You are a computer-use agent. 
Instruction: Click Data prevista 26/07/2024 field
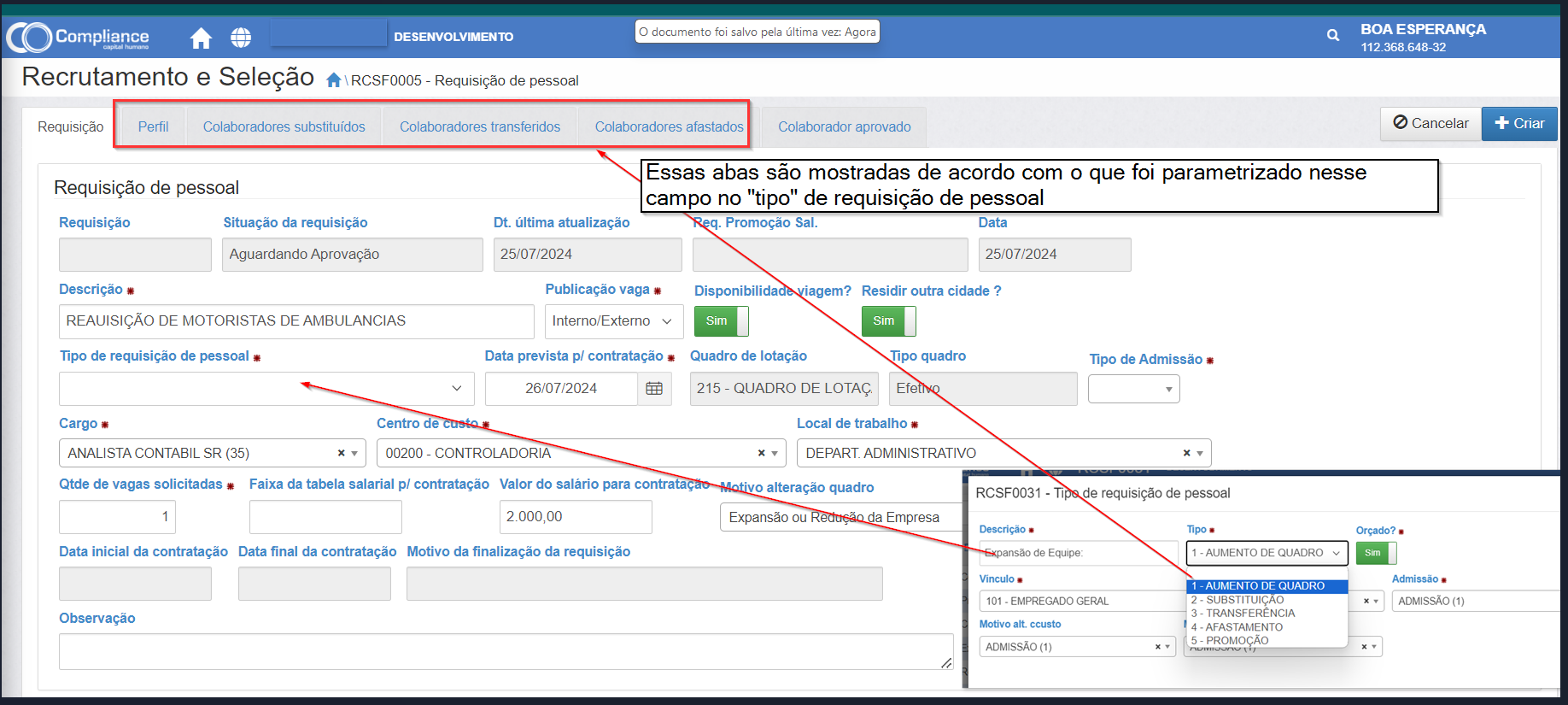tap(561, 389)
